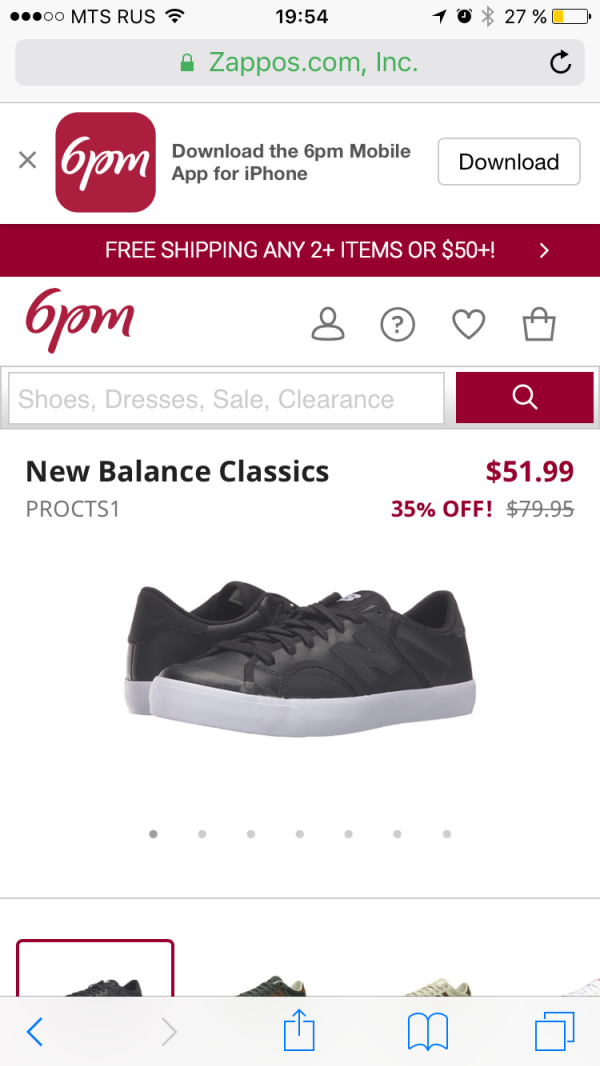Tap the Download app button
Screen dimensions: 600x1066
(x=508, y=162)
